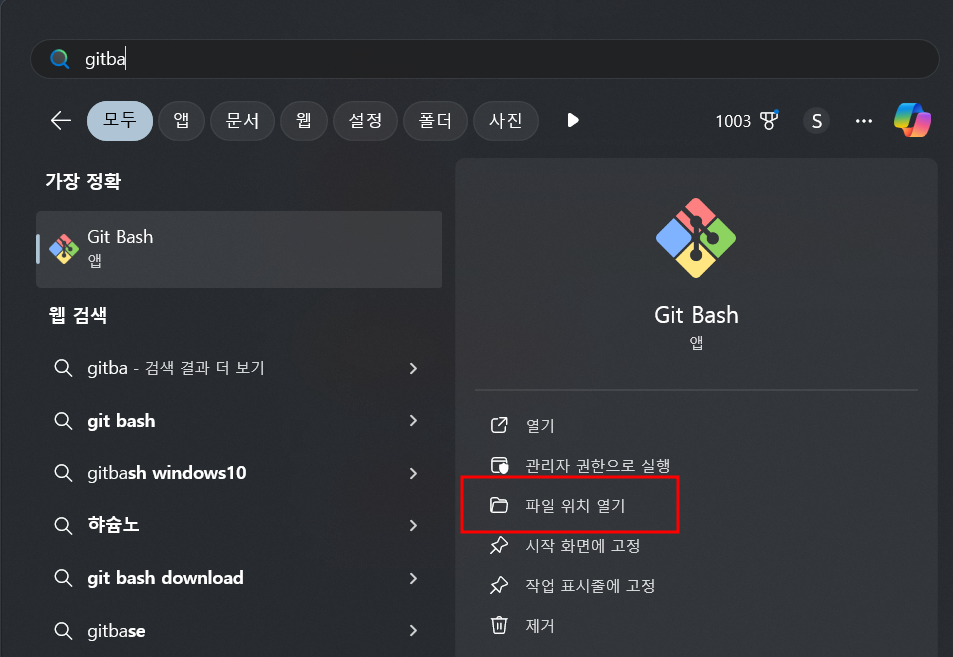Expand 'git bash download' suggestion arrow

click(413, 578)
